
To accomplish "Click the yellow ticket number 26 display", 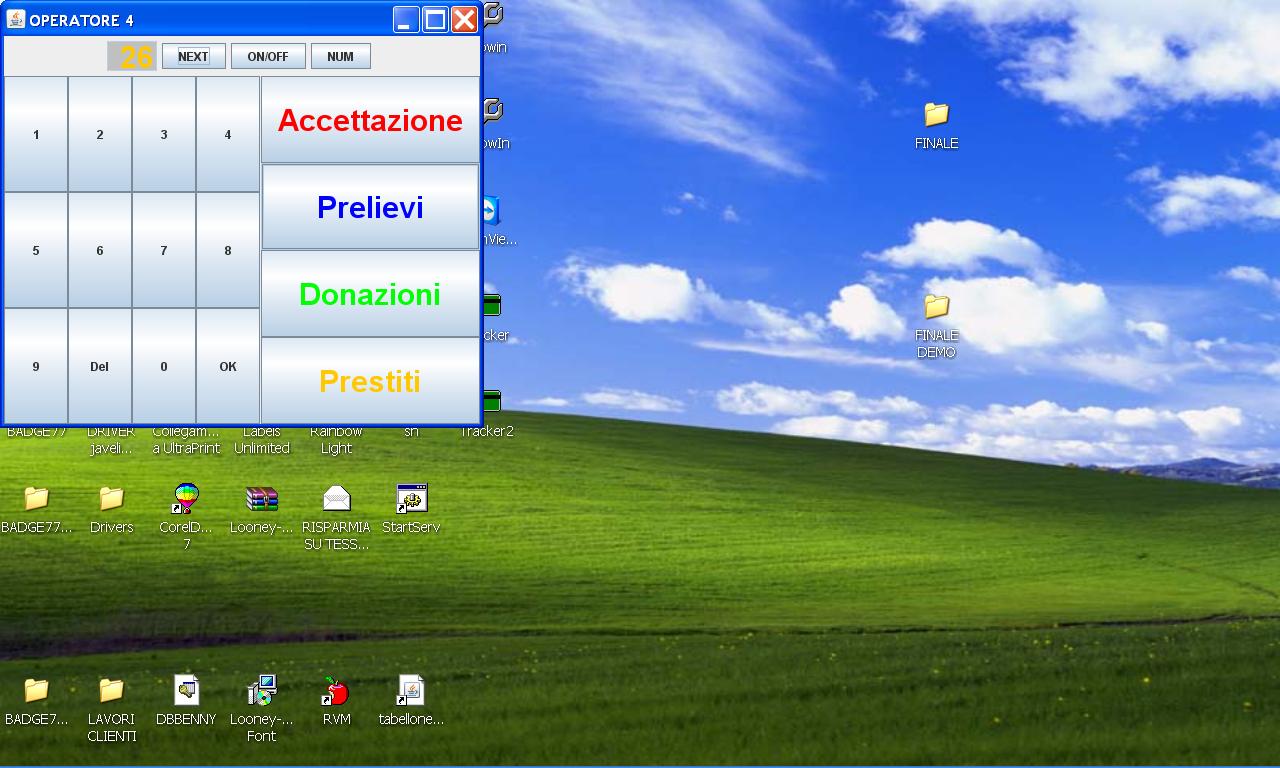I will (132, 56).
